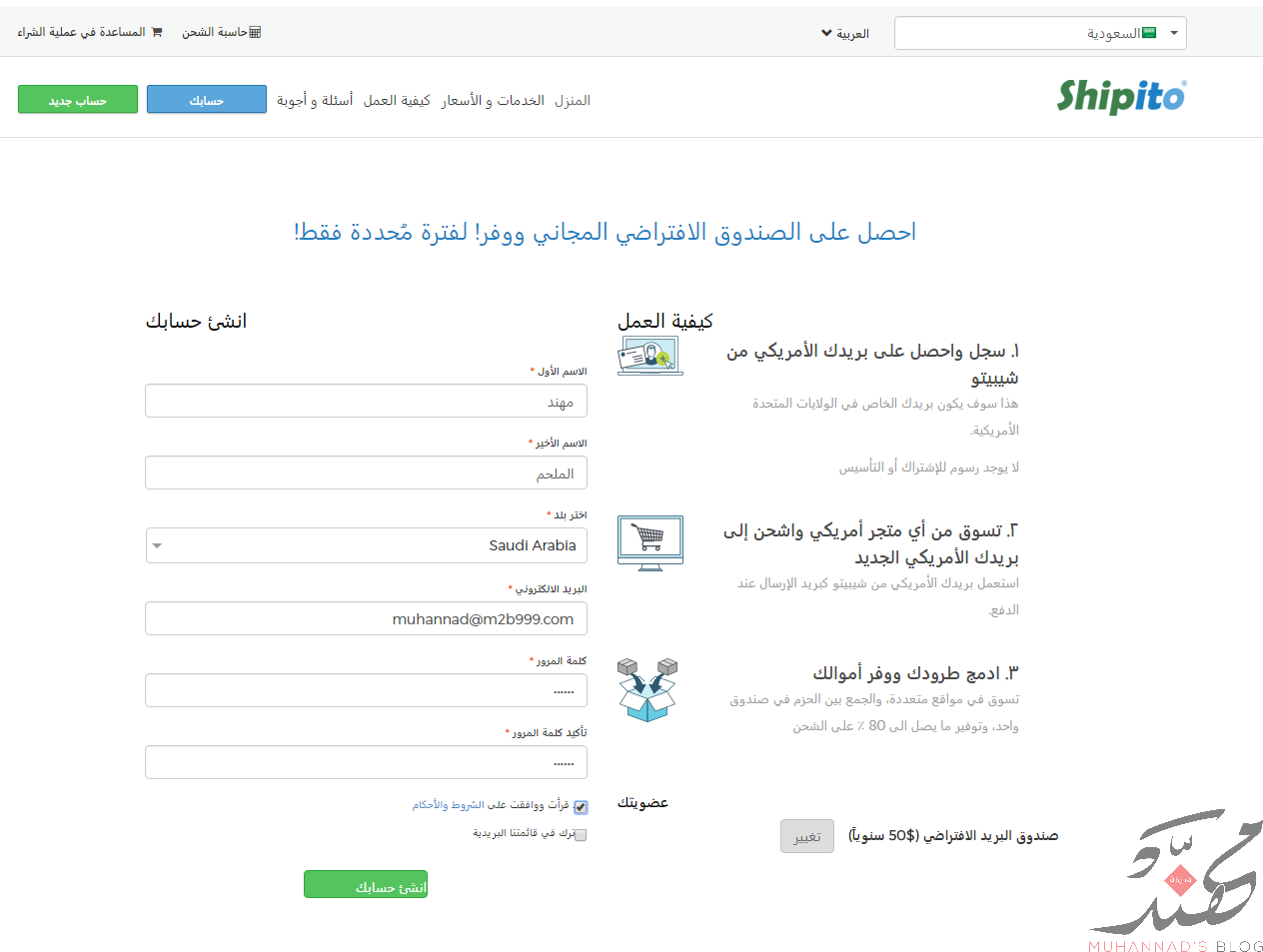The image size is (1263, 952).
Task: Click the monitor with shopping cart illustration
Action: click(x=649, y=543)
